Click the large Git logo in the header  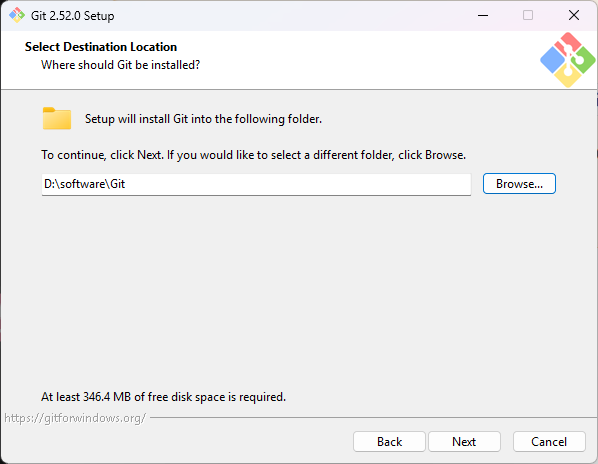coord(567,60)
